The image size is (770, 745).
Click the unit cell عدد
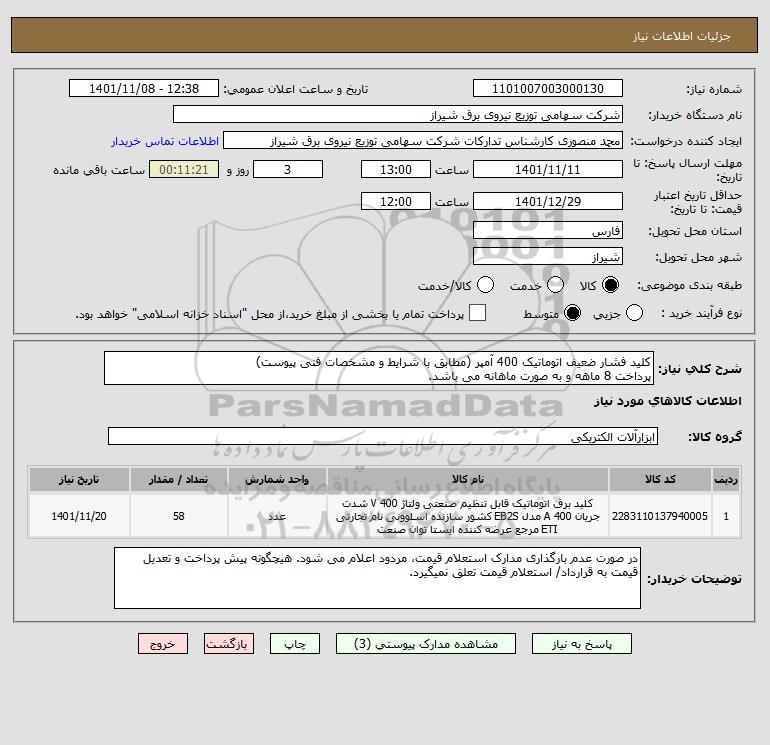pos(277,516)
